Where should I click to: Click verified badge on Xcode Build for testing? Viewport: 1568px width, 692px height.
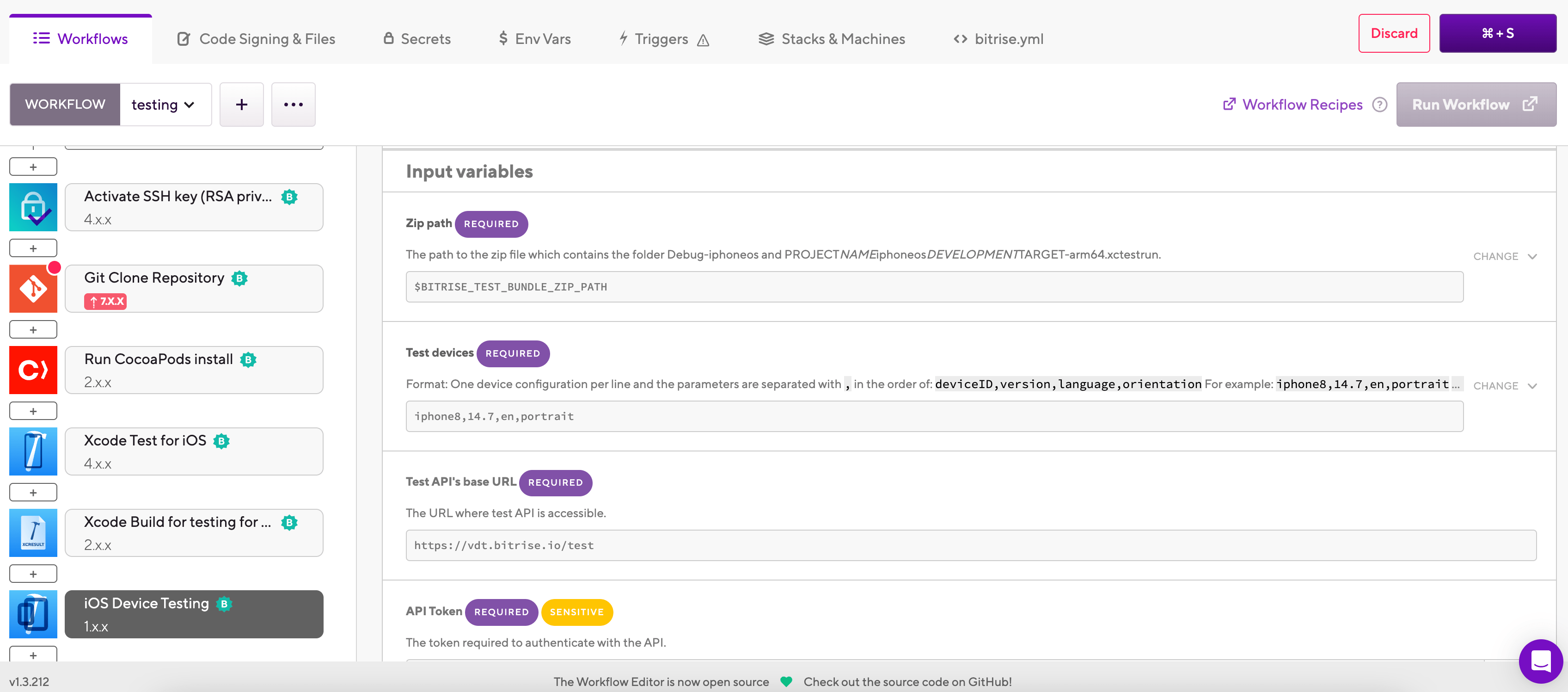point(289,523)
